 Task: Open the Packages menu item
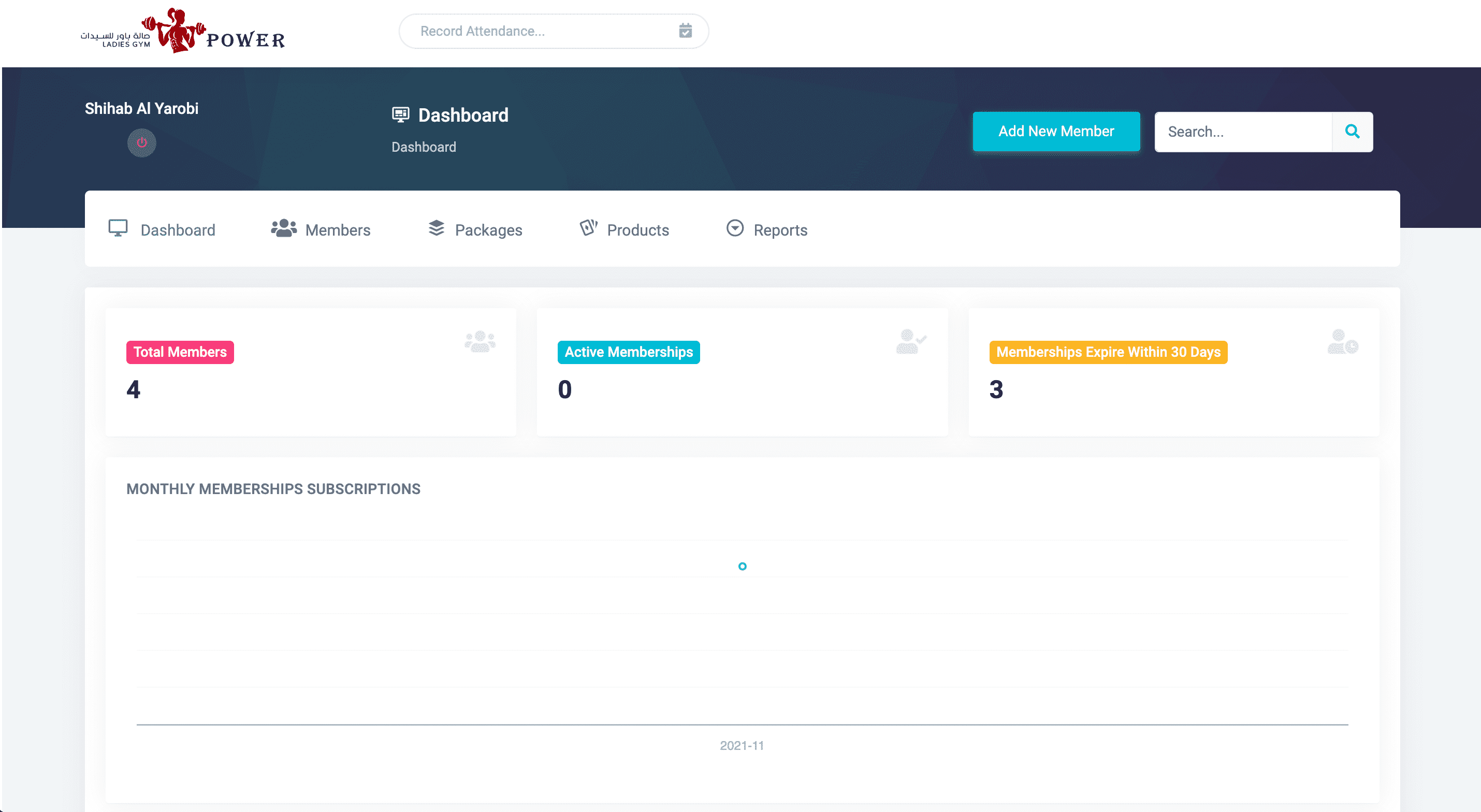click(475, 229)
